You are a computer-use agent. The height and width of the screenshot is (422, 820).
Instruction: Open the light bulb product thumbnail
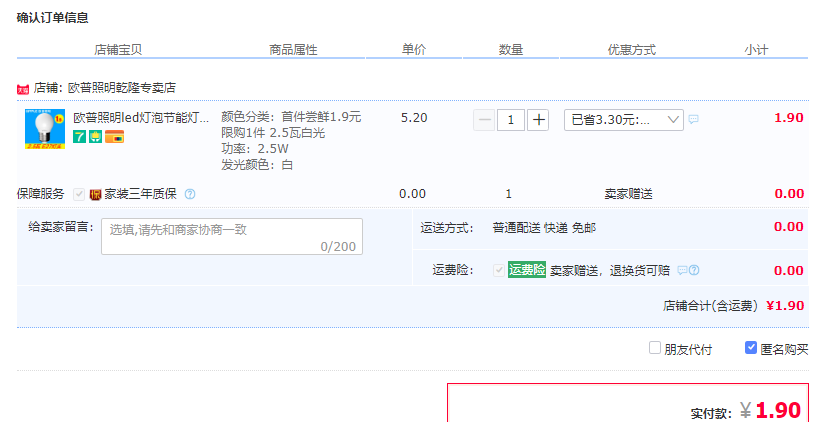(x=45, y=129)
